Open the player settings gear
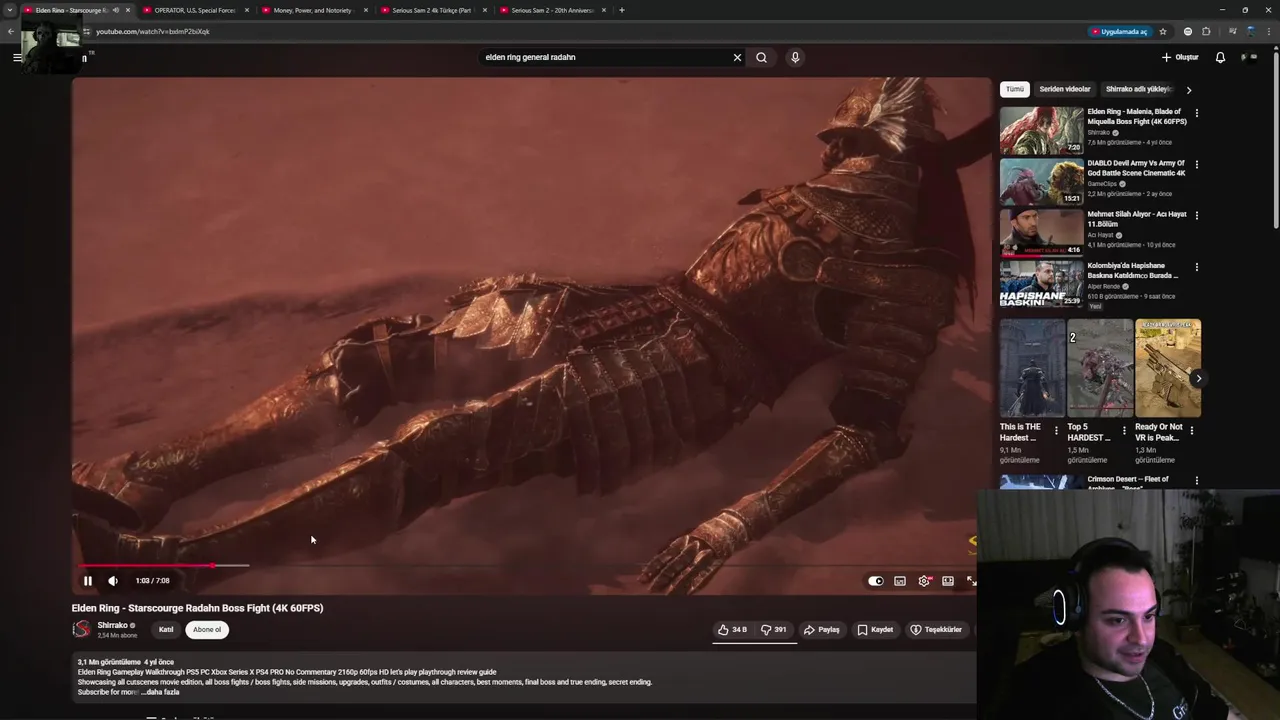 pos(924,581)
